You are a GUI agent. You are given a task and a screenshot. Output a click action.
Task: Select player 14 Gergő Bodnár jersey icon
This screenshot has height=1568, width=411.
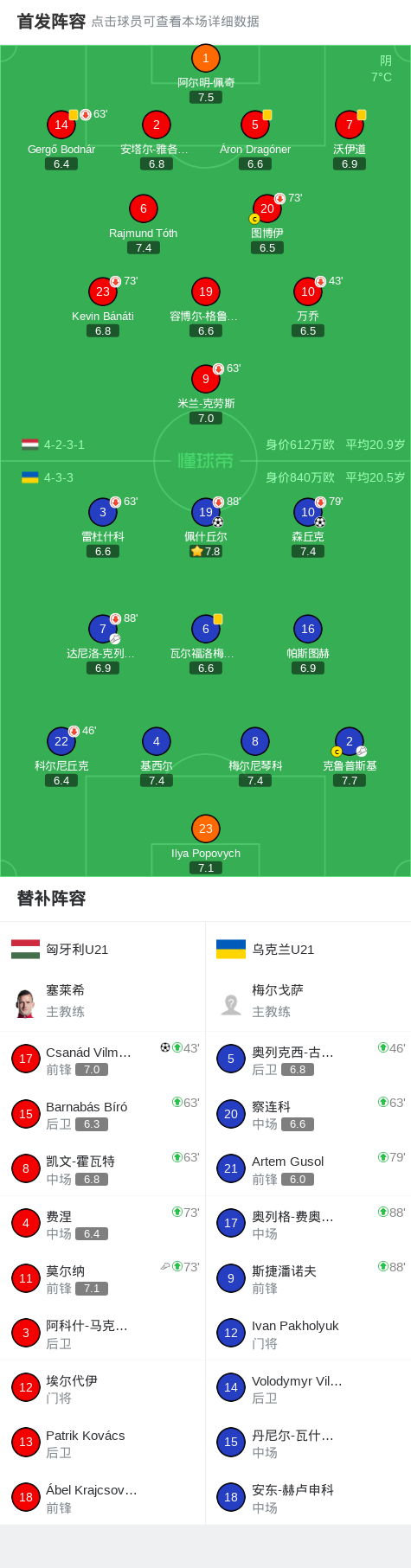pyautogui.click(x=61, y=125)
